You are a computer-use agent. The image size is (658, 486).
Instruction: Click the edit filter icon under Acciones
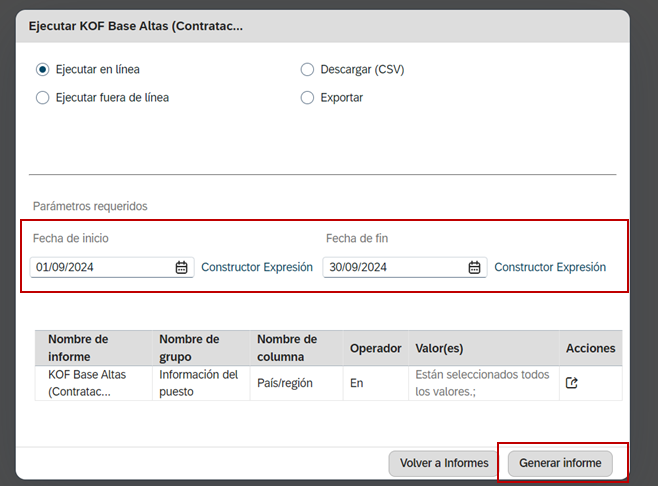(572, 383)
